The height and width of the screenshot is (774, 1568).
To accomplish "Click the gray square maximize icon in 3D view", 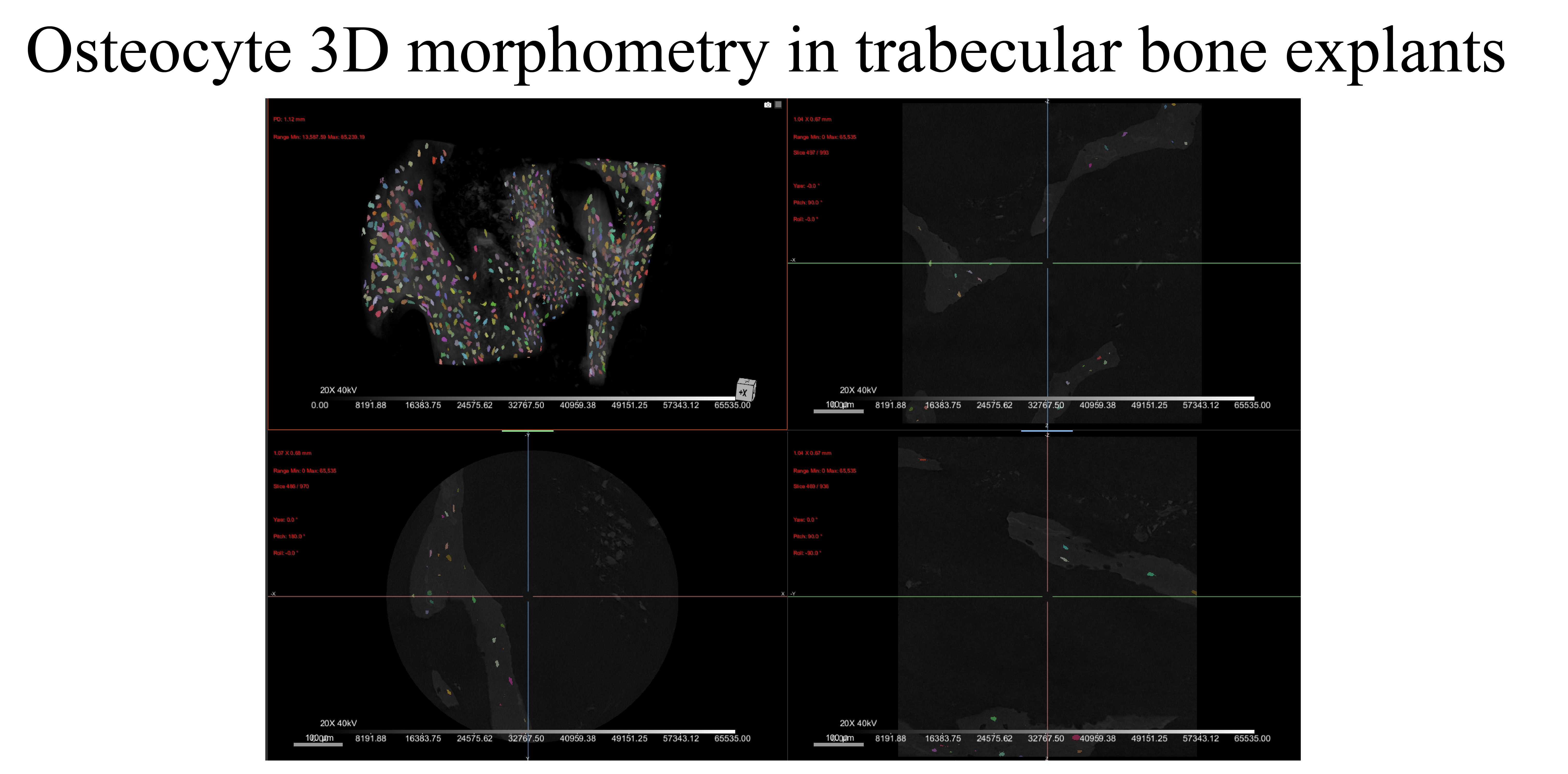I will tap(778, 105).
